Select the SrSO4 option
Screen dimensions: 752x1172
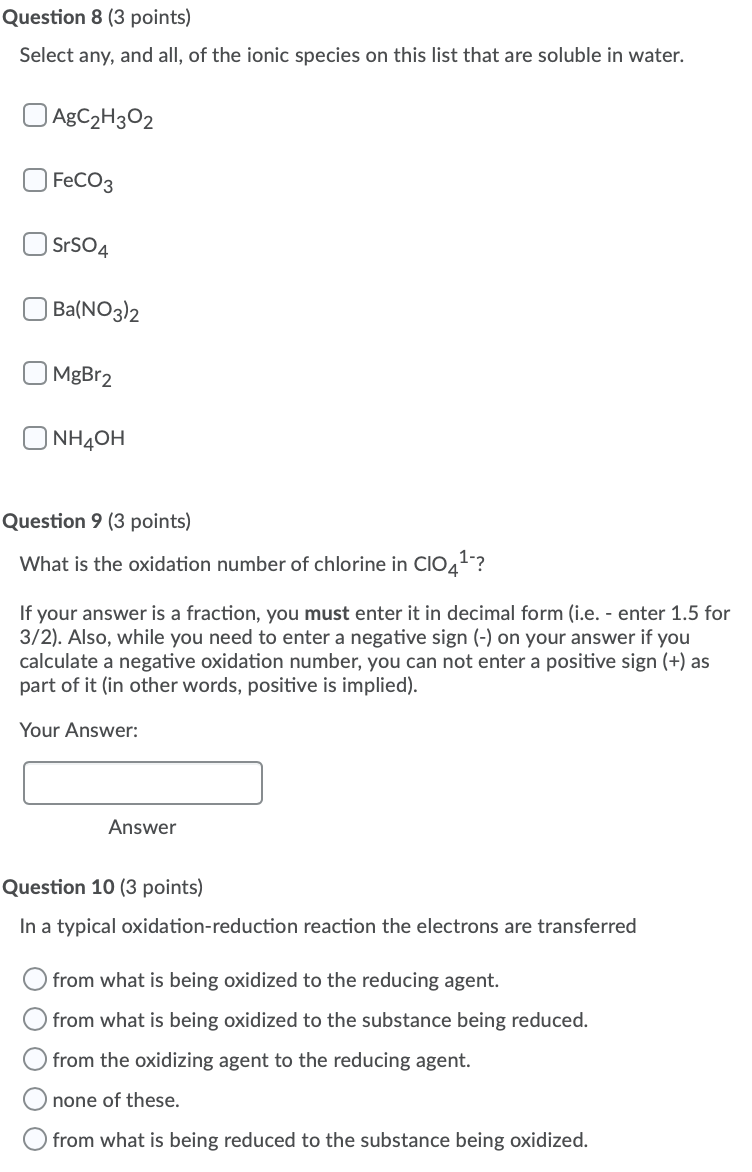point(33,242)
